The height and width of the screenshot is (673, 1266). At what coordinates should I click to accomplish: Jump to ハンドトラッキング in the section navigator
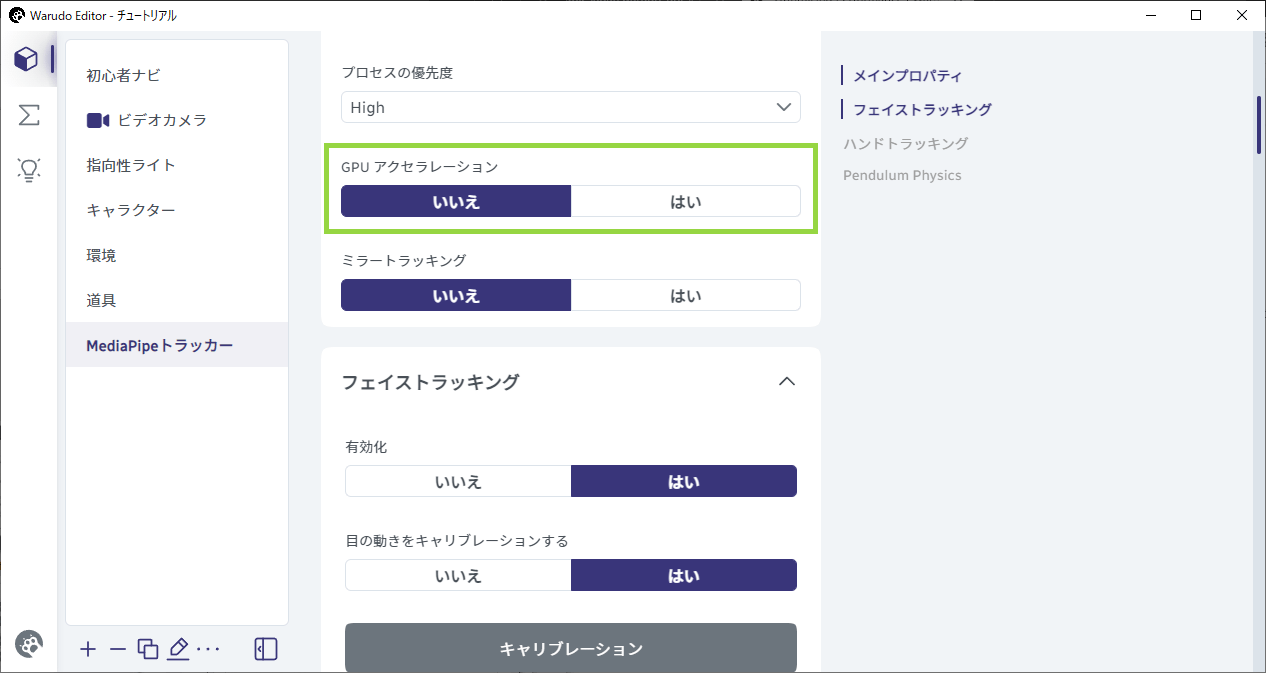tap(905, 143)
